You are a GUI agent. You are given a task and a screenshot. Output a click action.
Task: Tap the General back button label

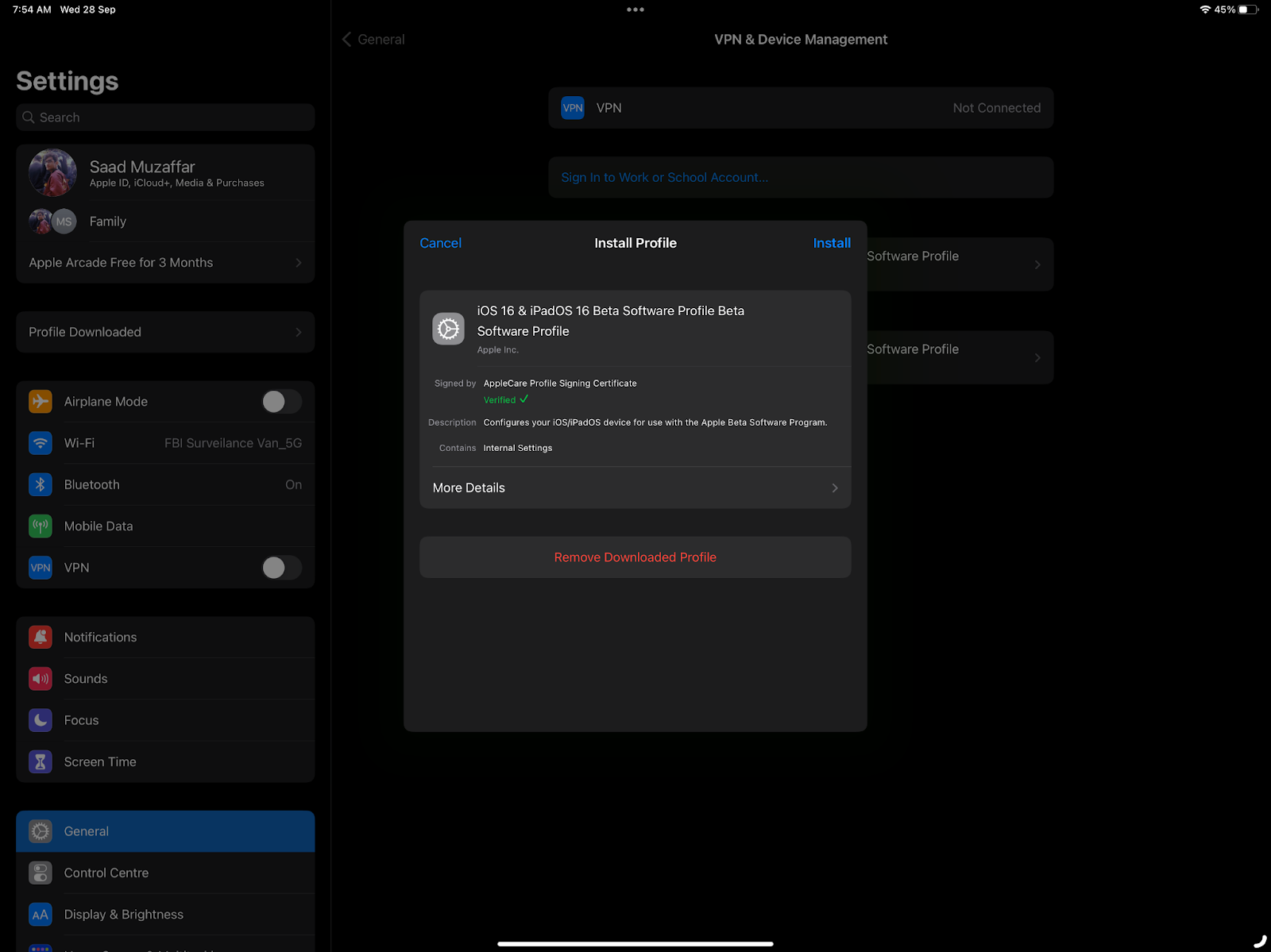381,39
